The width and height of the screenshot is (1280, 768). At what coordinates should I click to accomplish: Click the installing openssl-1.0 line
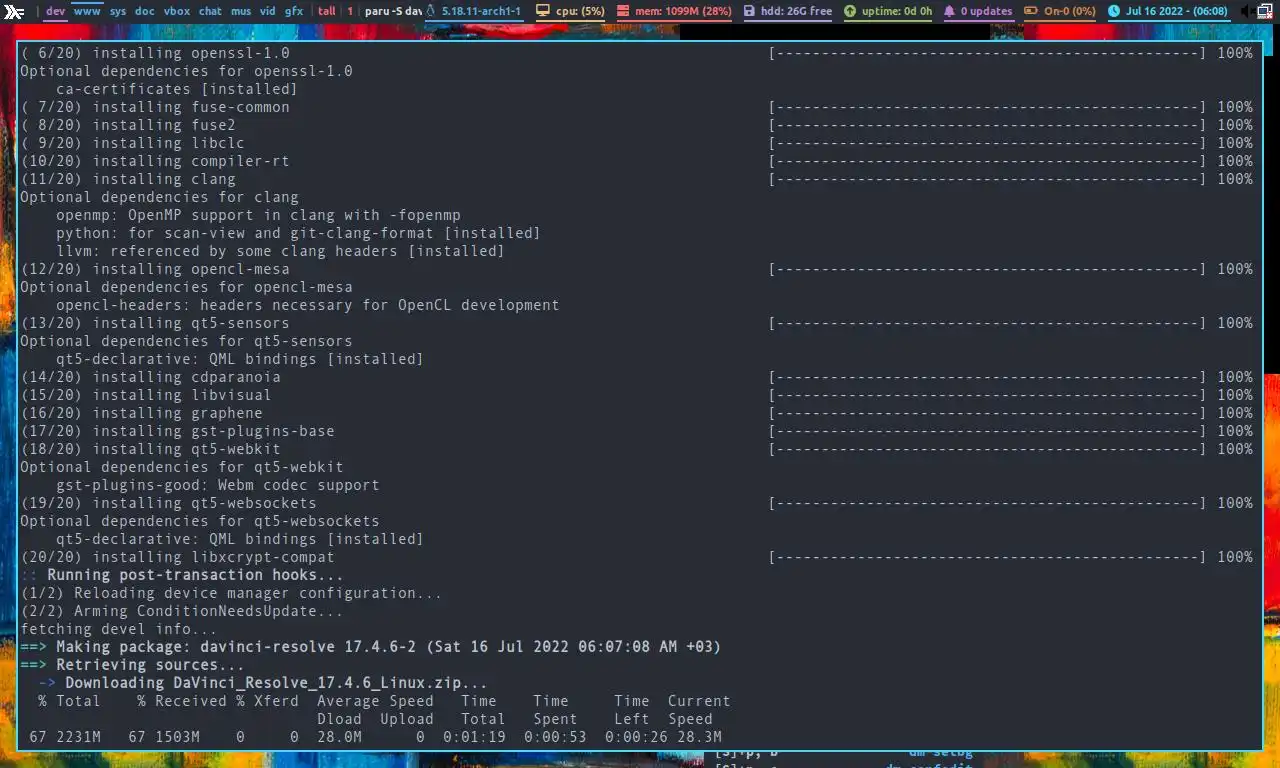(x=155, y=53)
